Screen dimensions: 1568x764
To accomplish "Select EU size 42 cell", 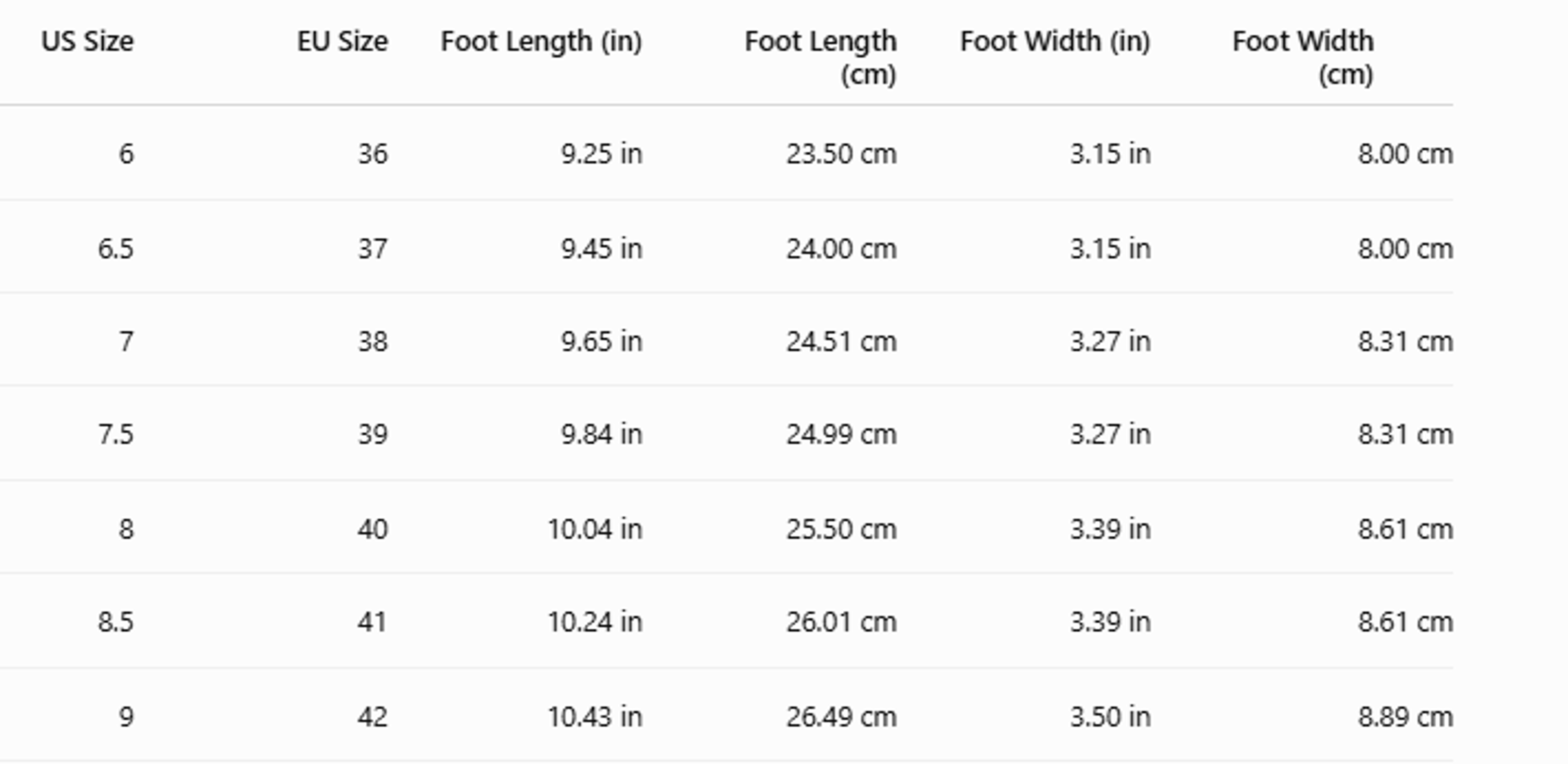I will pos(372,717).
